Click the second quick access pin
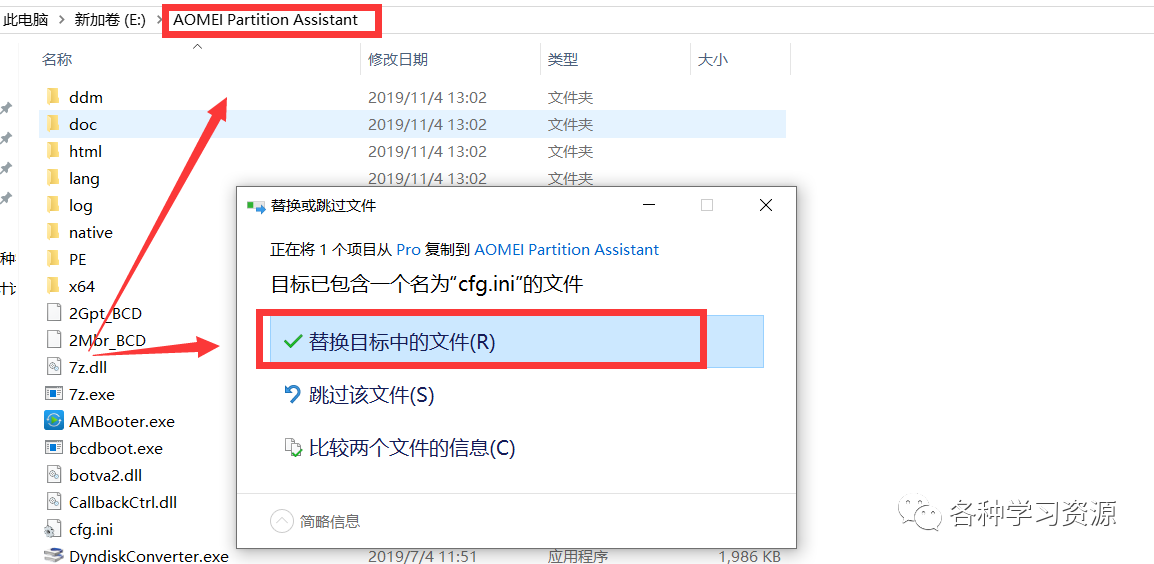 [x=6, y=138]
